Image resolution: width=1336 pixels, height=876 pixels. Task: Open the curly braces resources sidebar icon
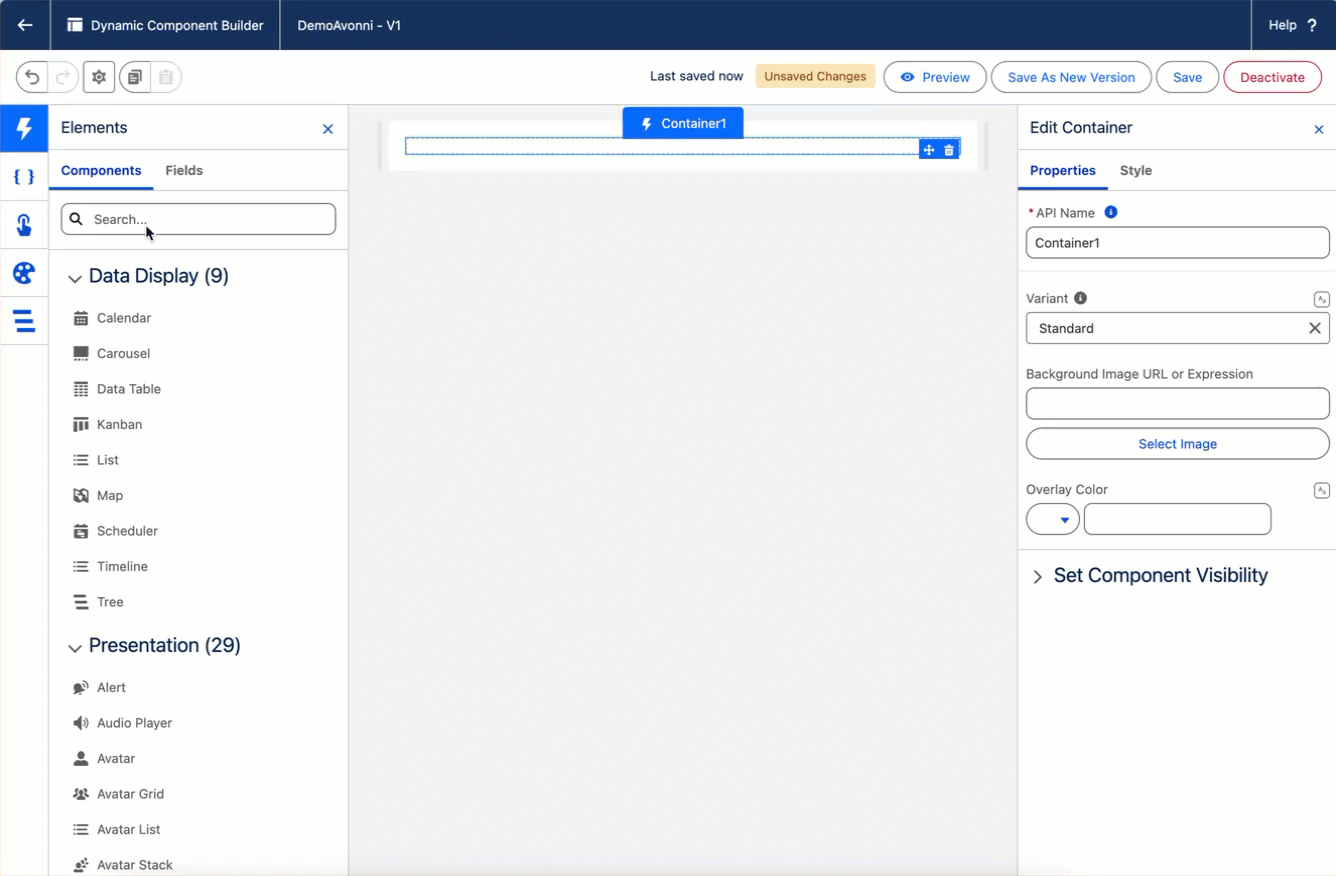[x=24, y=177]
